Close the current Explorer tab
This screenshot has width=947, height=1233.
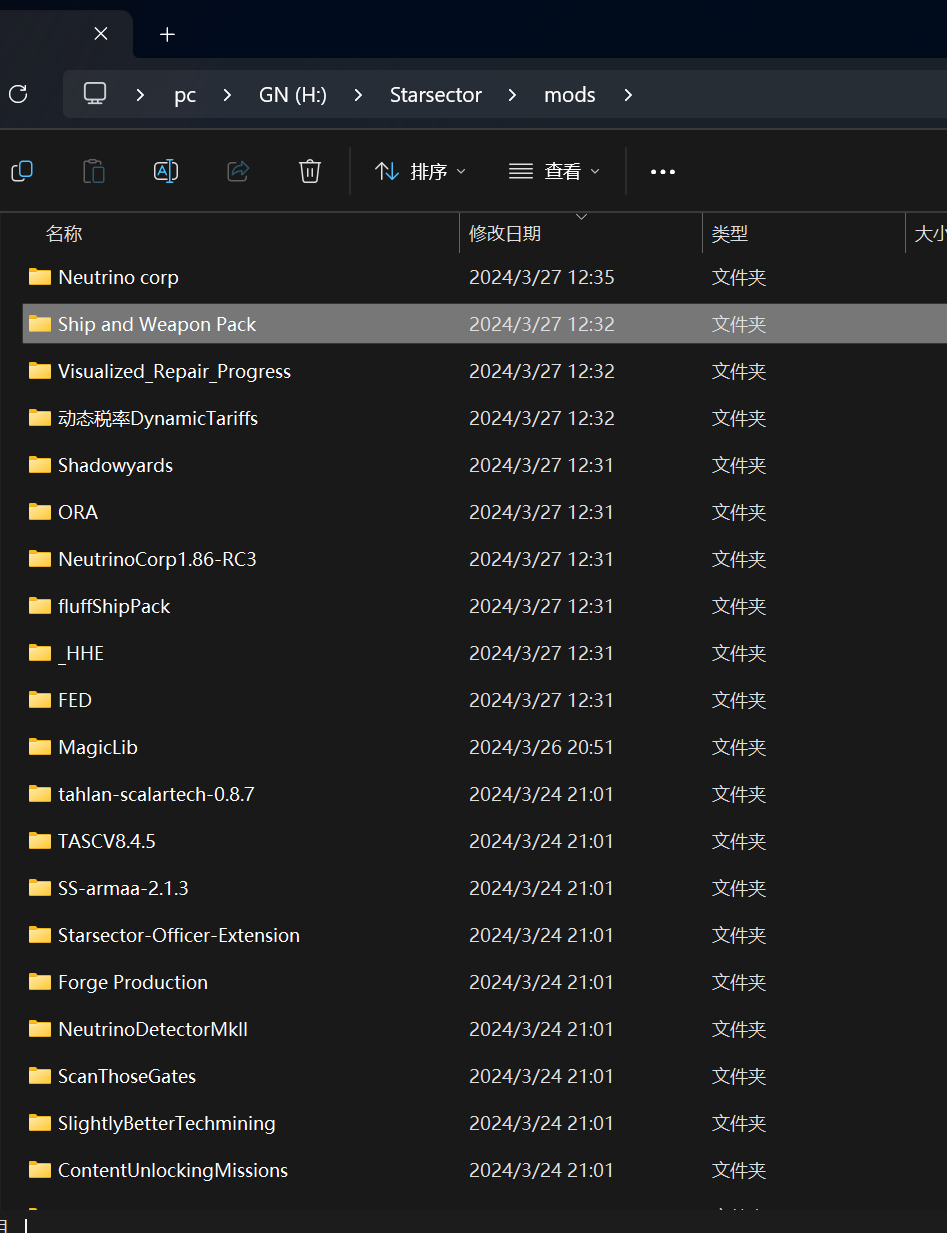click(101, 34)
